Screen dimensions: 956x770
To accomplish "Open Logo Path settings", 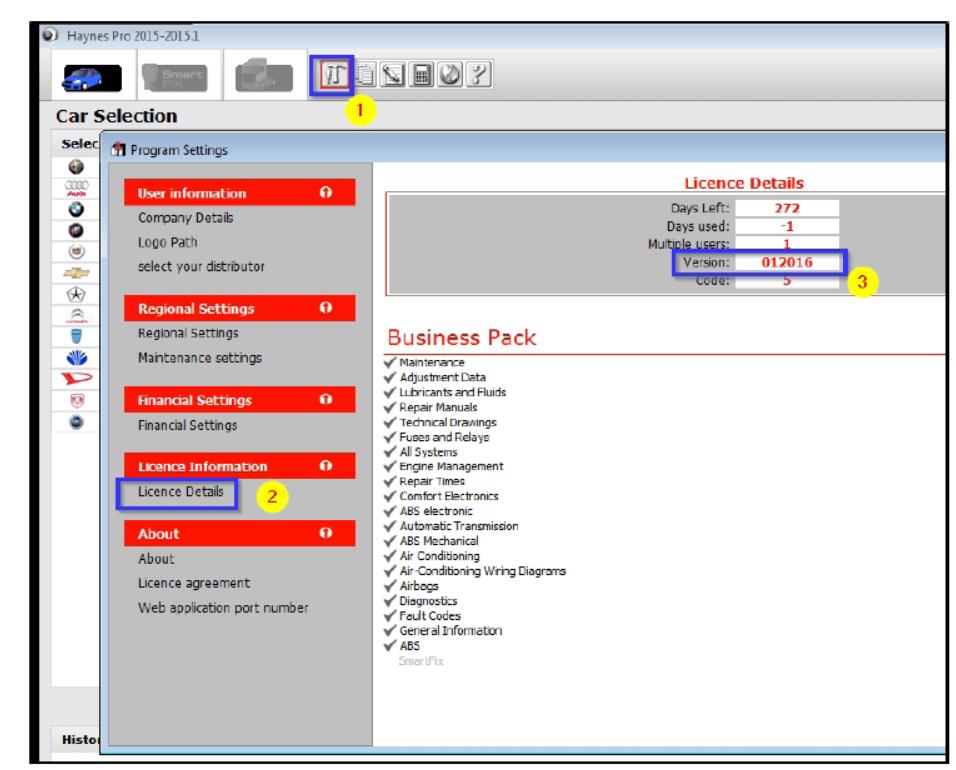I will click(x=168, y=242).
